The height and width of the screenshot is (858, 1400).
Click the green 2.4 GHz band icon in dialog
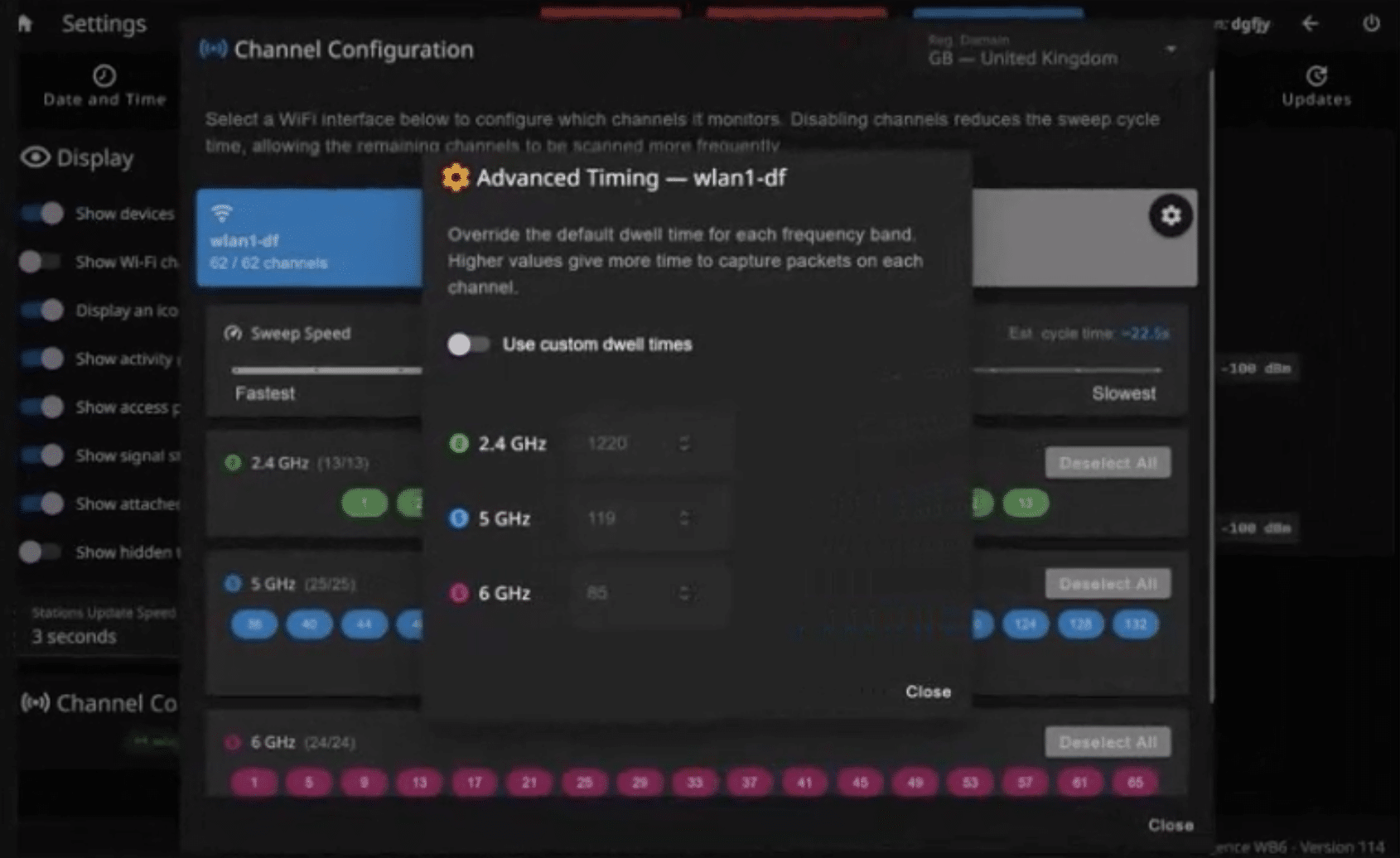(x=458, y=443)
